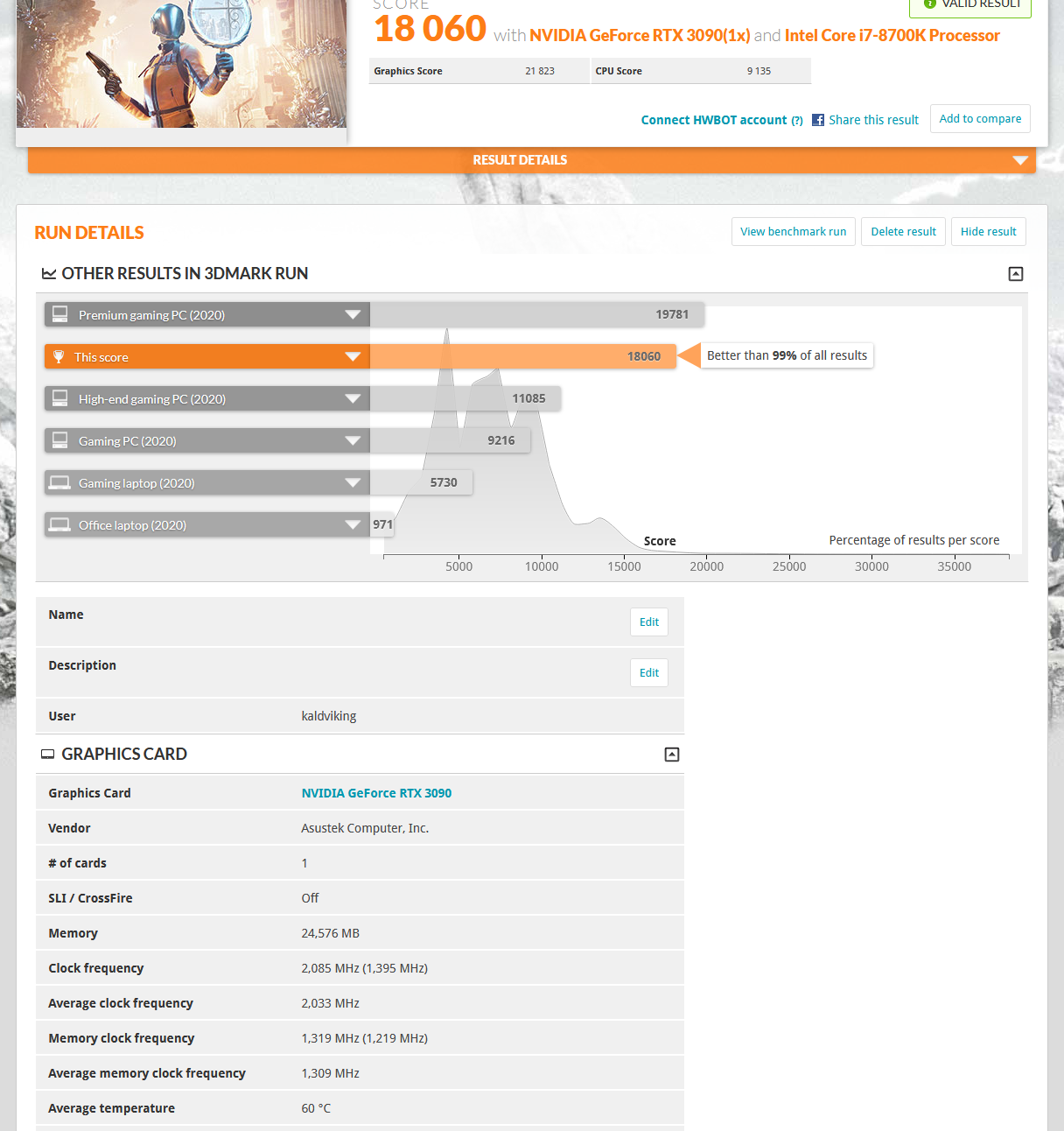Screen dimensions: 1064x1131
Task: Open NVIDIA GeForce RTX 3090(1x) header link
Action: click(x=640, y=36)
